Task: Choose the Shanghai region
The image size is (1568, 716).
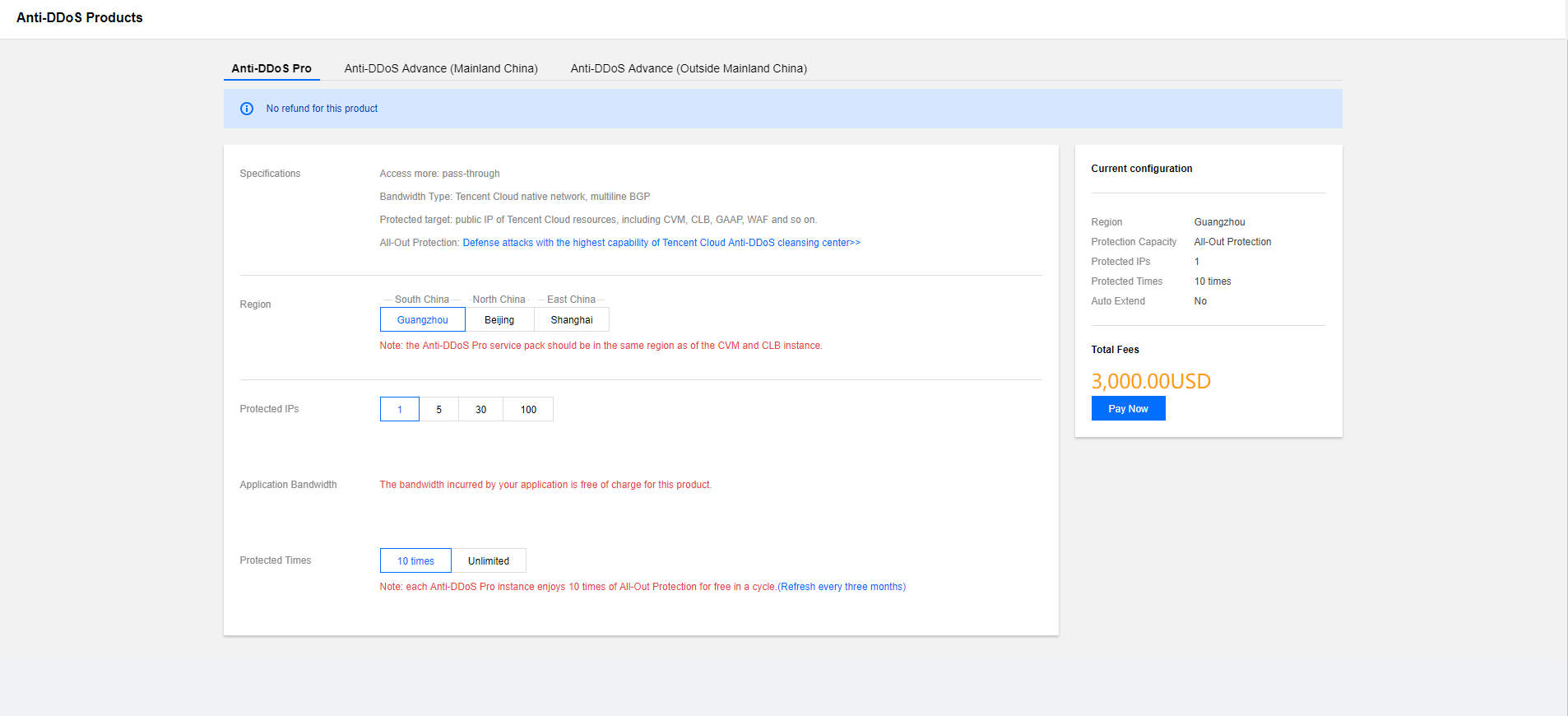Action: click(572, 319)
